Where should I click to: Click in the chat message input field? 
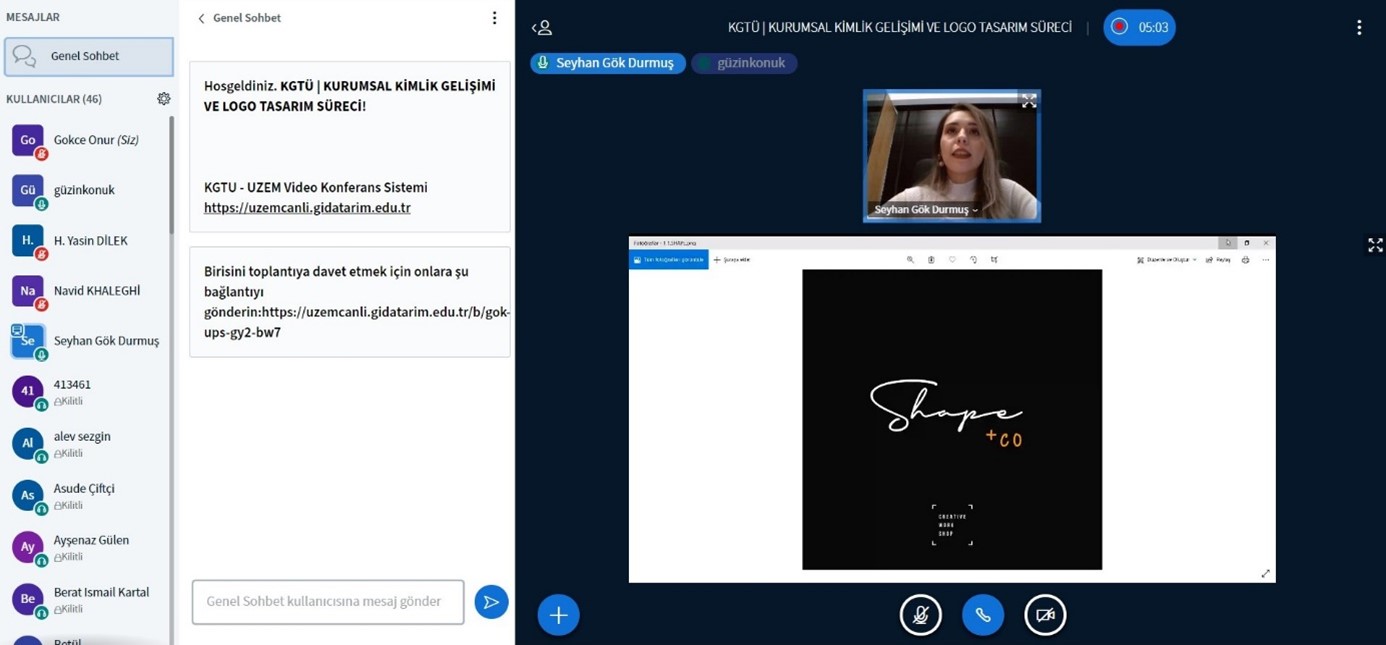coord(328,602)
